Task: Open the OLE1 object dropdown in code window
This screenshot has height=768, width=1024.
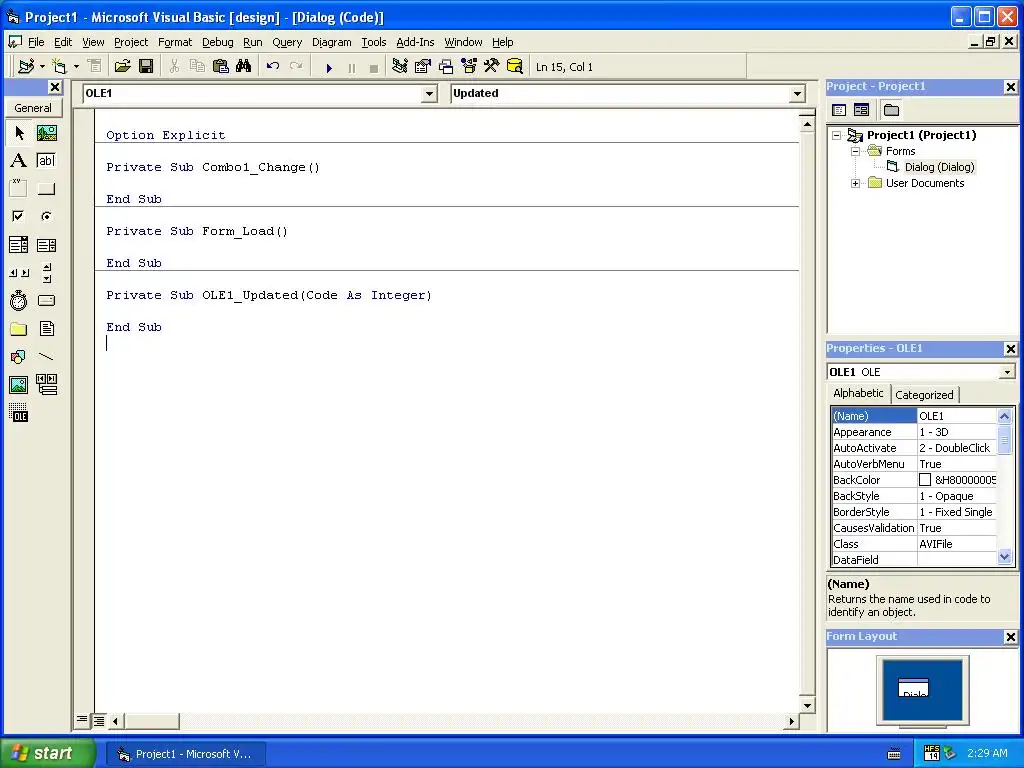Action: point(429,94)
